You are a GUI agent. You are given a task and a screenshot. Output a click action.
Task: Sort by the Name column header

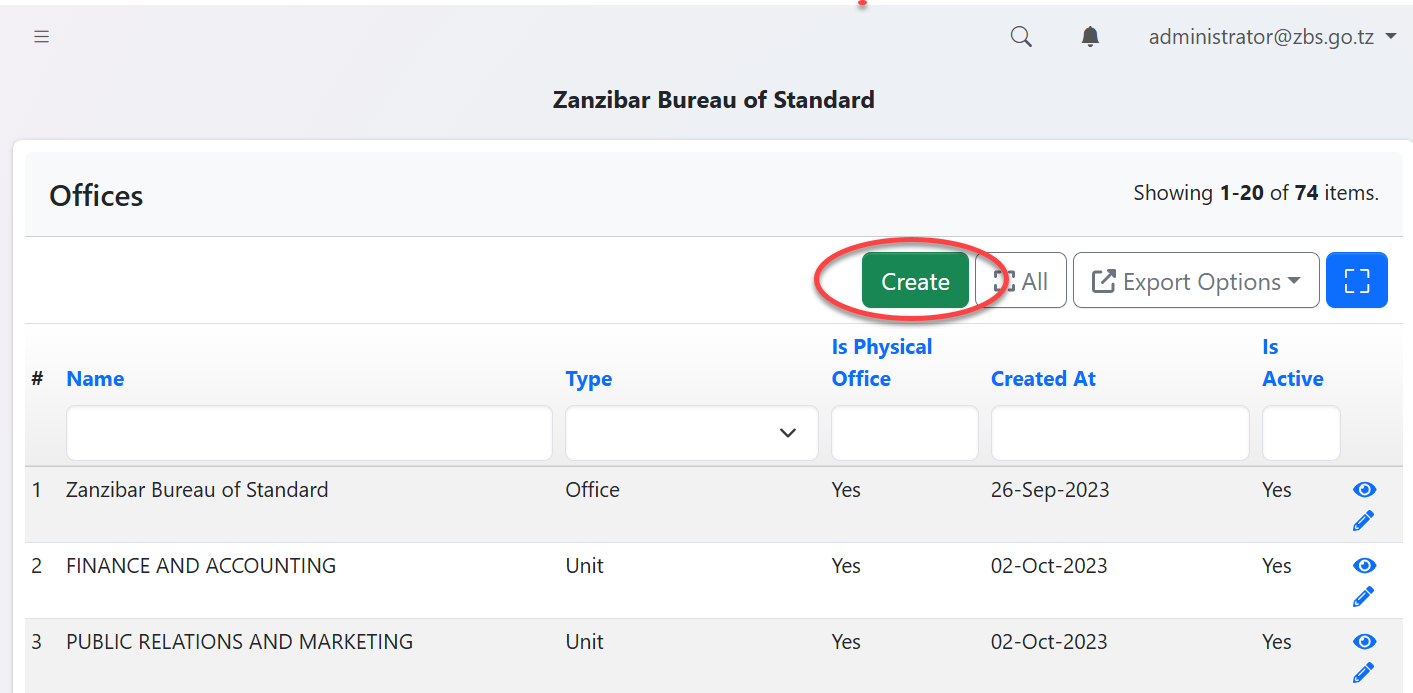[95, 379]
